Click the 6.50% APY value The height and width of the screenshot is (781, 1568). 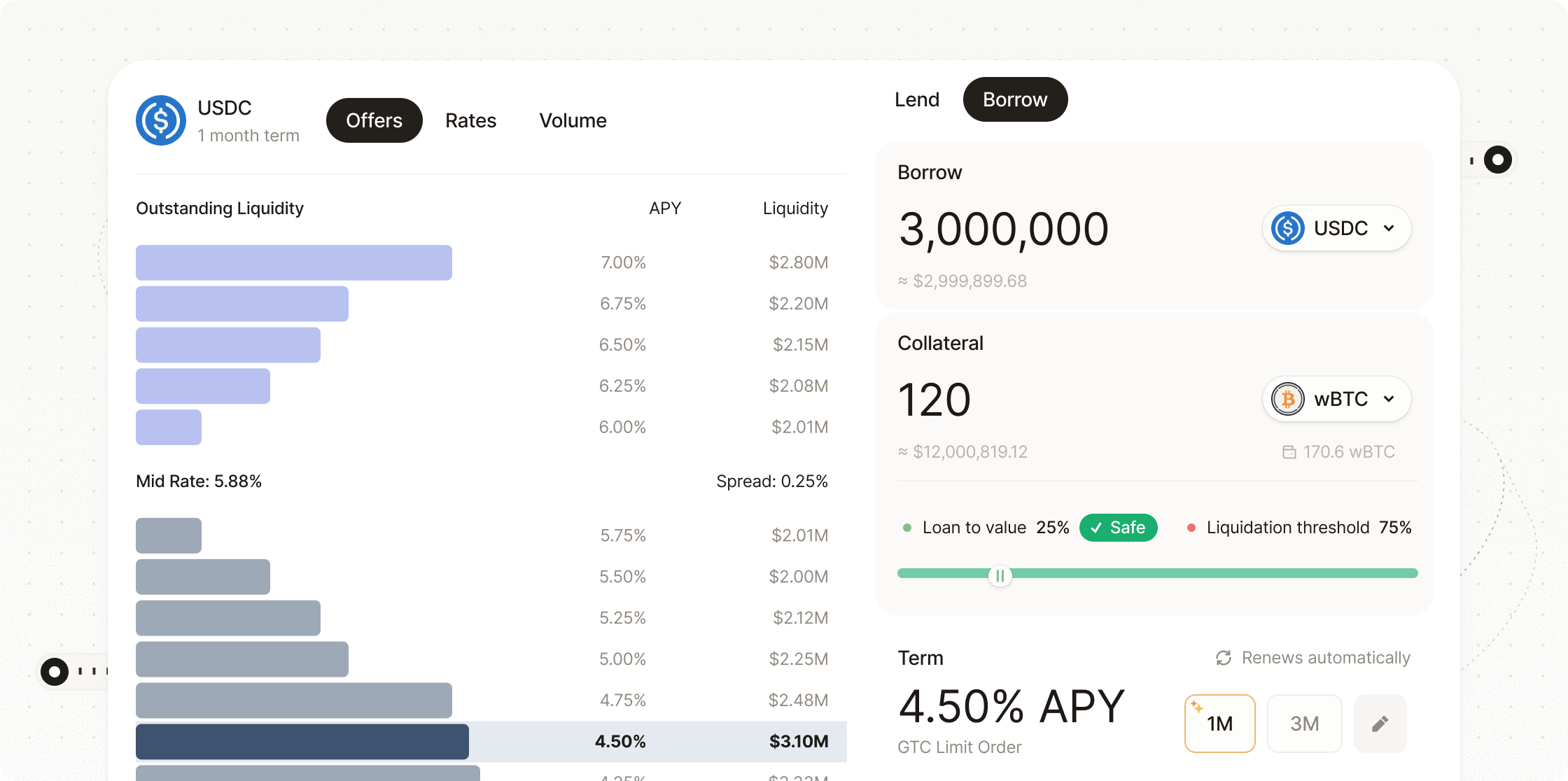(x=622, y=345)
